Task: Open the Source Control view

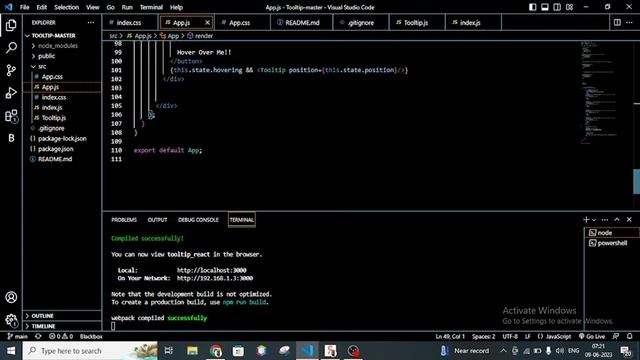Action: (x=11, y=70)
